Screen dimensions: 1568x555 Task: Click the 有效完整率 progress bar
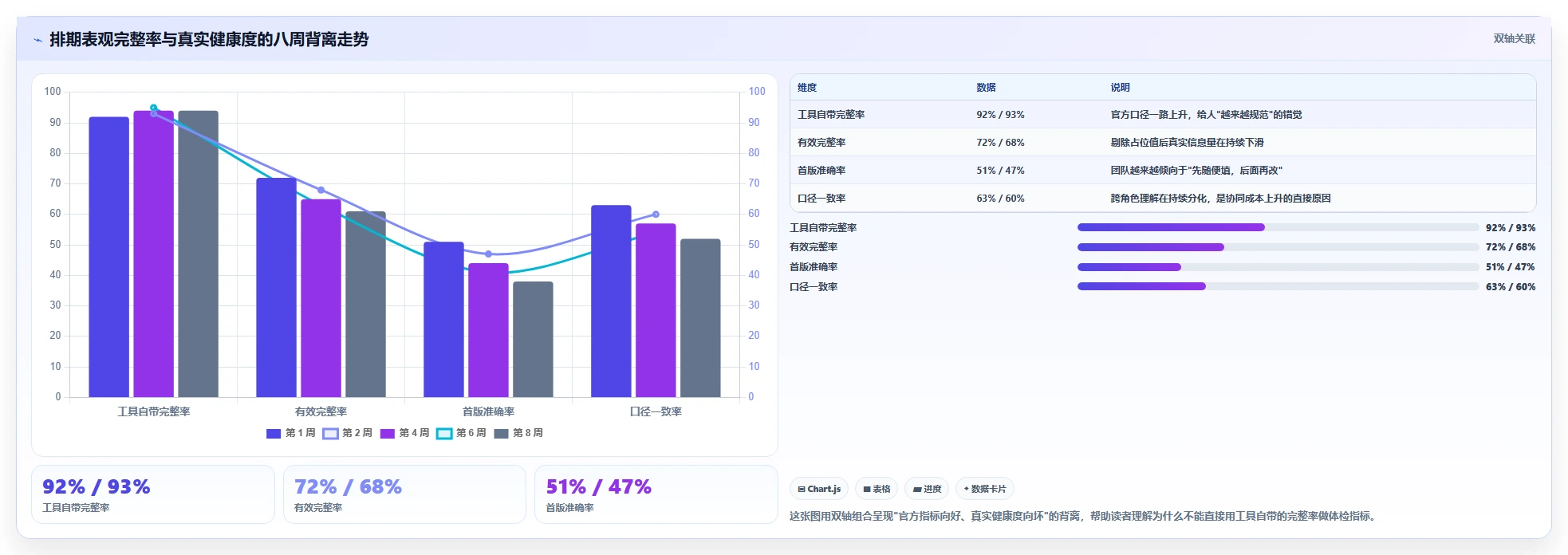1278,247
